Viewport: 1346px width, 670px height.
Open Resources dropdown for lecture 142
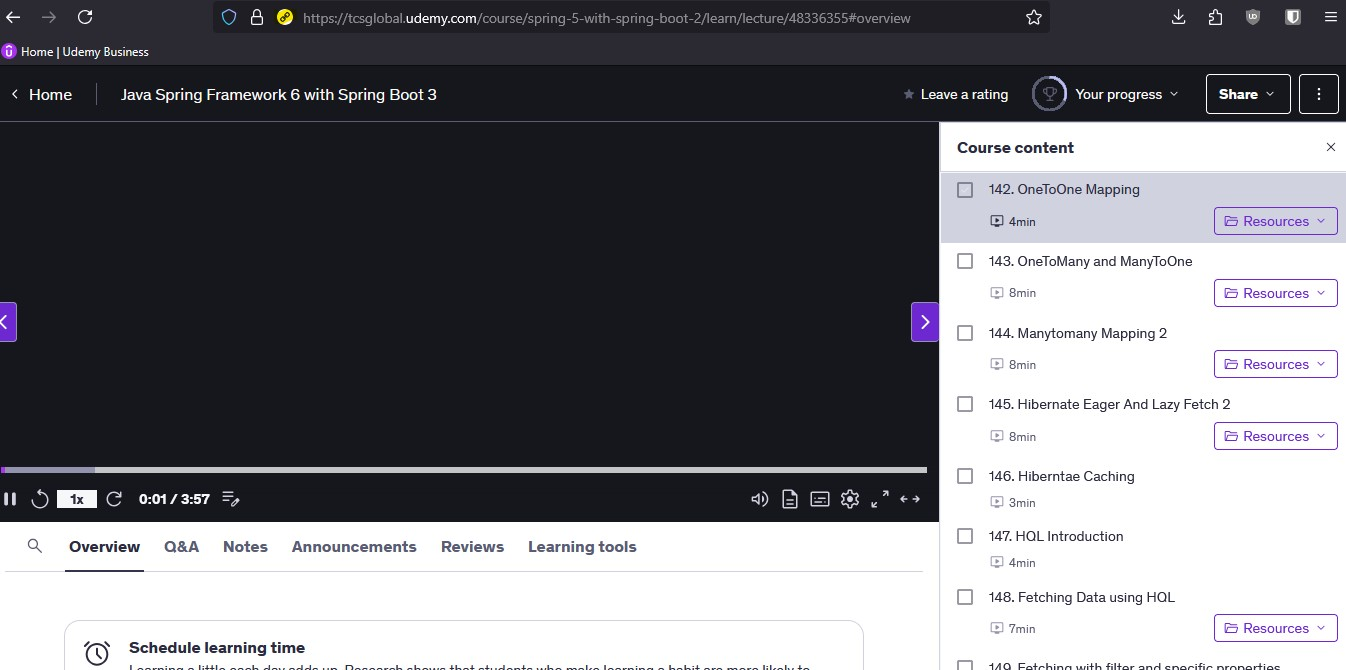[1275, 221]
